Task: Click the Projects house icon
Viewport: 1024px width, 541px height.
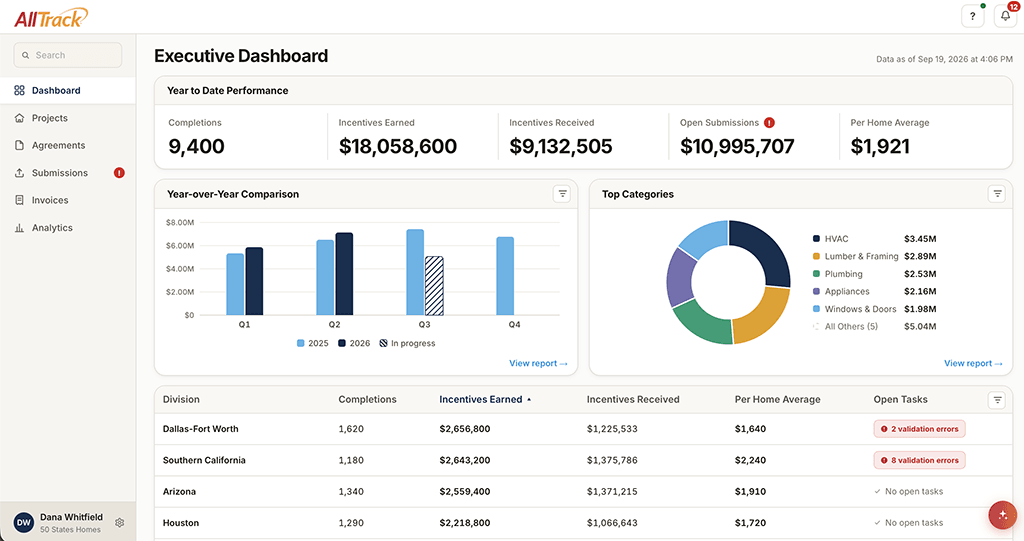Action: pos(20,118)
